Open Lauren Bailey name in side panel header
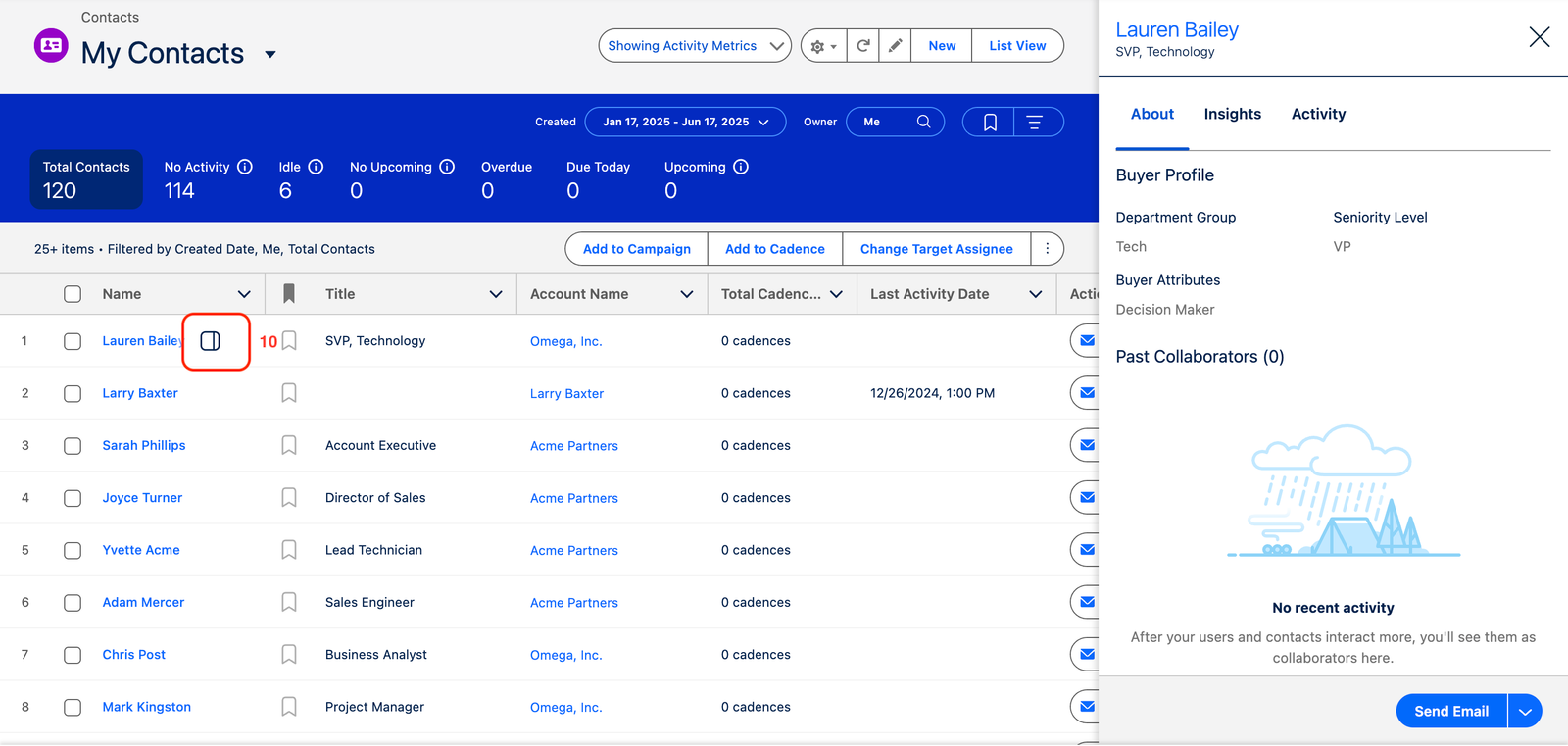The height and width of the screenshot is (746, 1568). [1177, 30]
